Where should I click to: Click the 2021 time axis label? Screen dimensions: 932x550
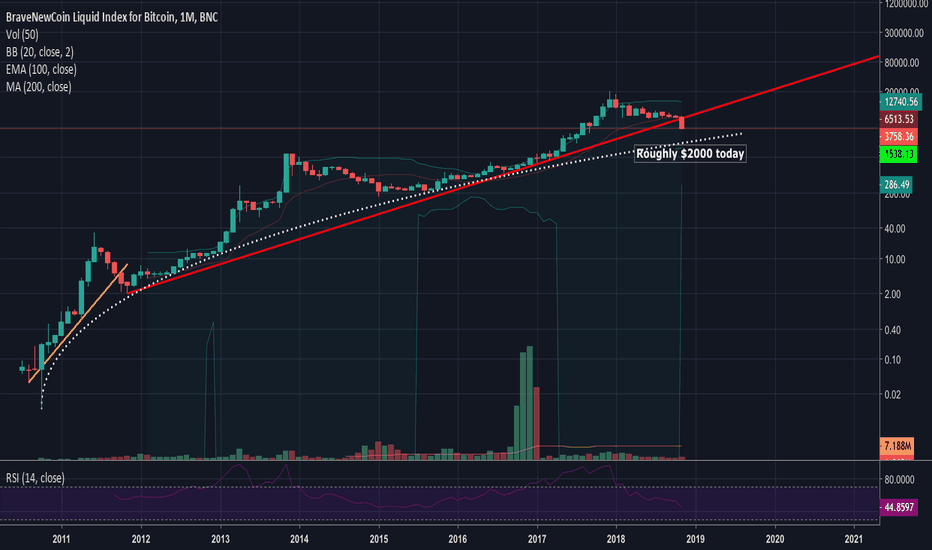[x=854, y=539]
